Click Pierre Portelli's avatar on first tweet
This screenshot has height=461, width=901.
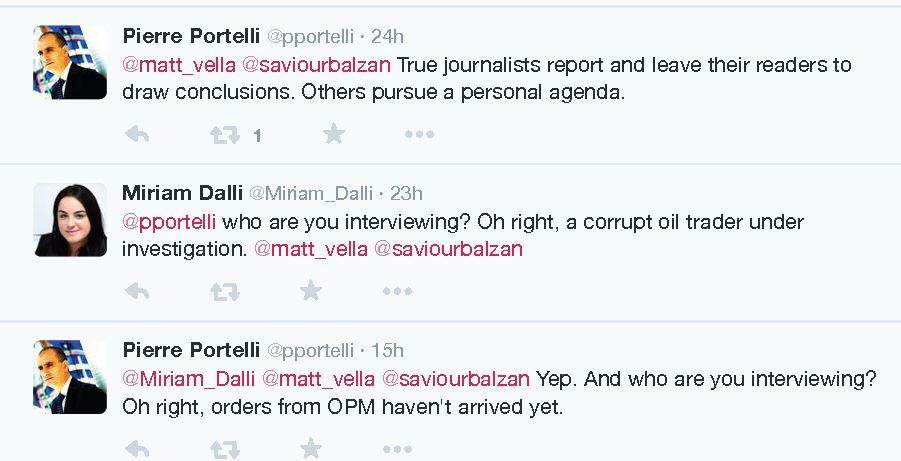coord(70,62)
